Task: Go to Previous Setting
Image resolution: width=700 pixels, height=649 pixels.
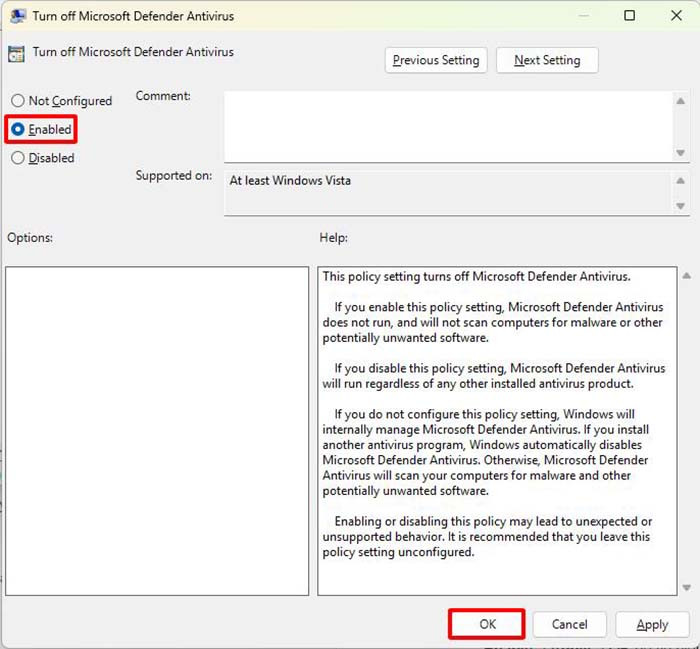Action: (x=436, y=60)
